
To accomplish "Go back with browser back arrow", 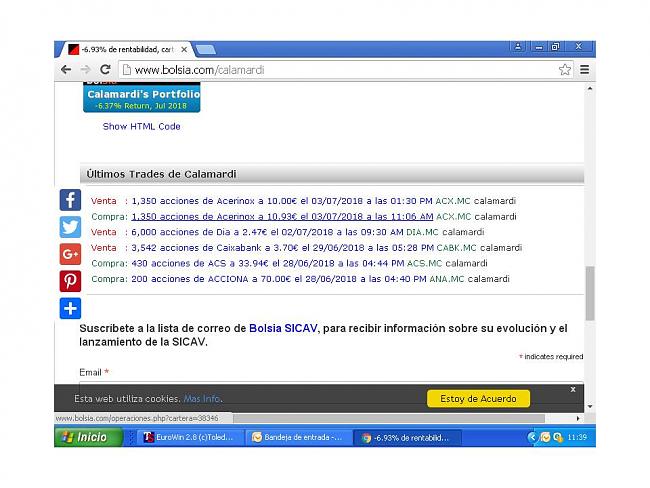I will 66,70.
